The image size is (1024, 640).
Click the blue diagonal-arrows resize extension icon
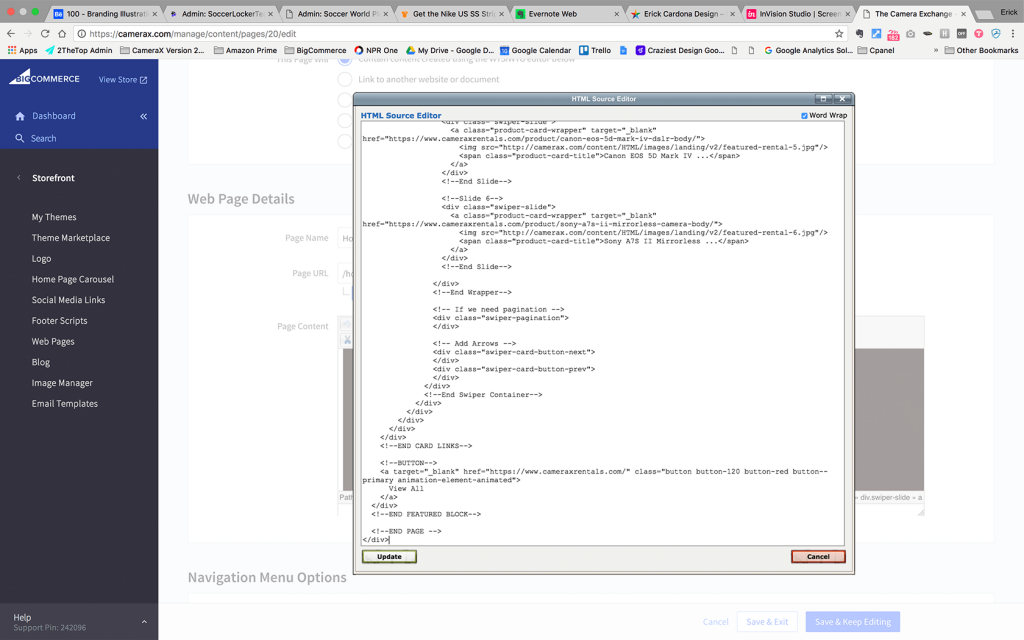(876, 33)
